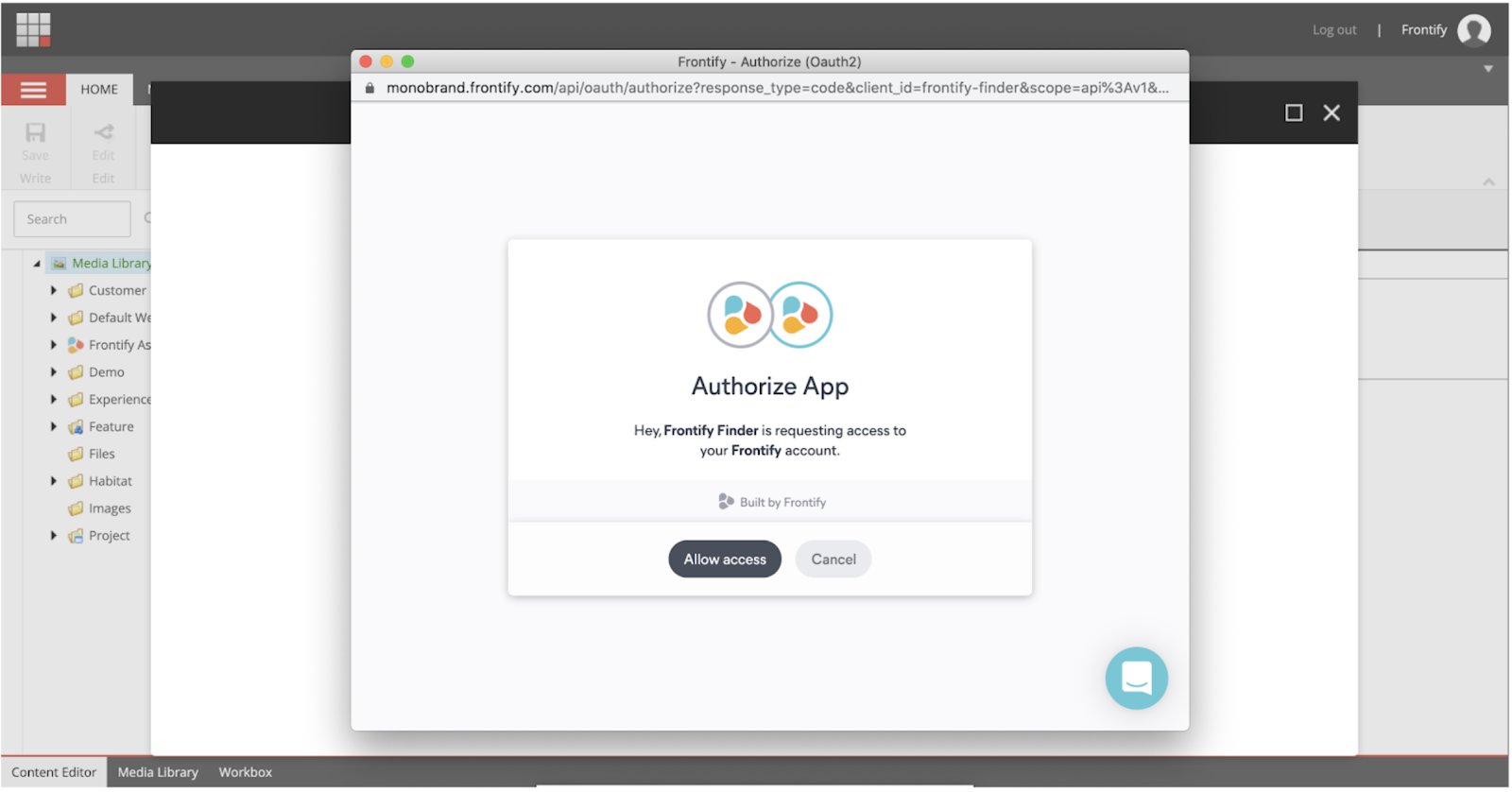1512x792 pixels.
Task: Open the HOME ribbon tab
Action: 99,90
